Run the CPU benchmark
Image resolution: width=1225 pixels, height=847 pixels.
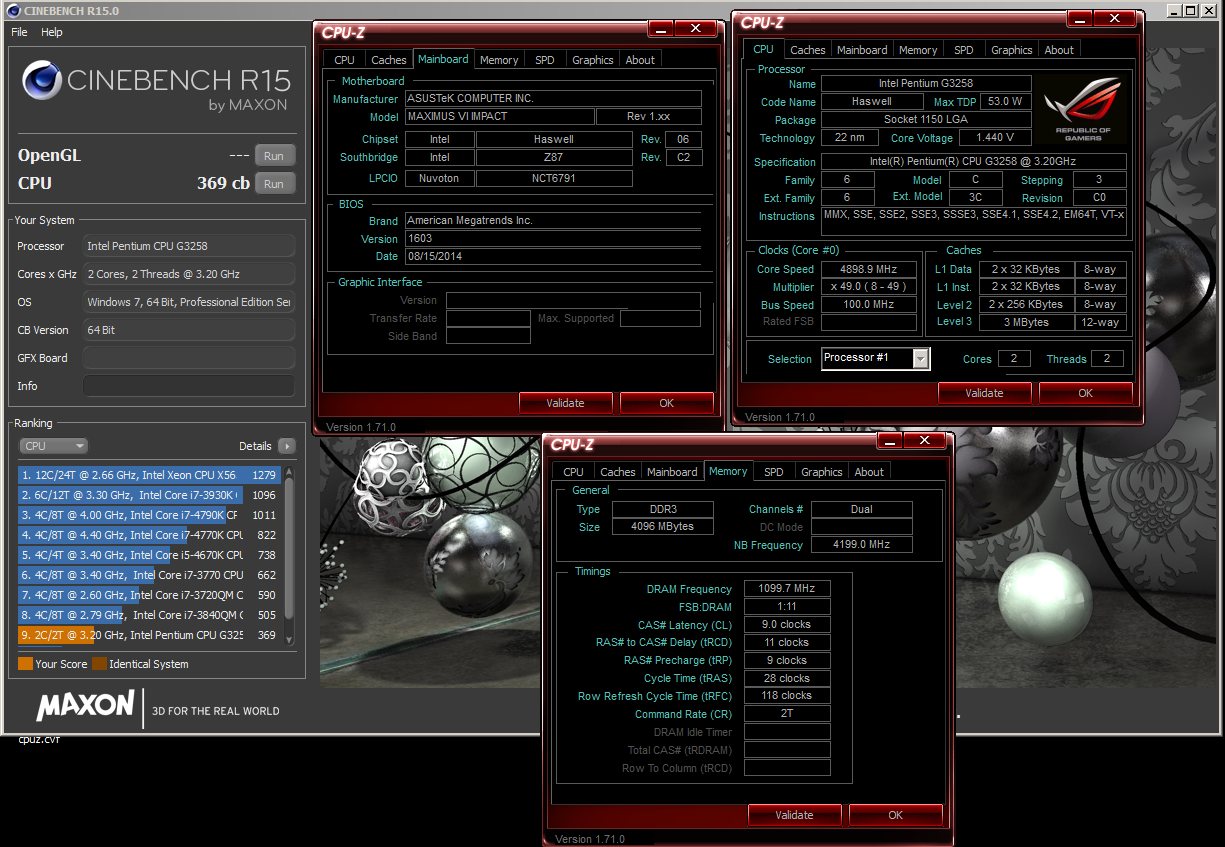pyautogui.click(x=274, y=183)
